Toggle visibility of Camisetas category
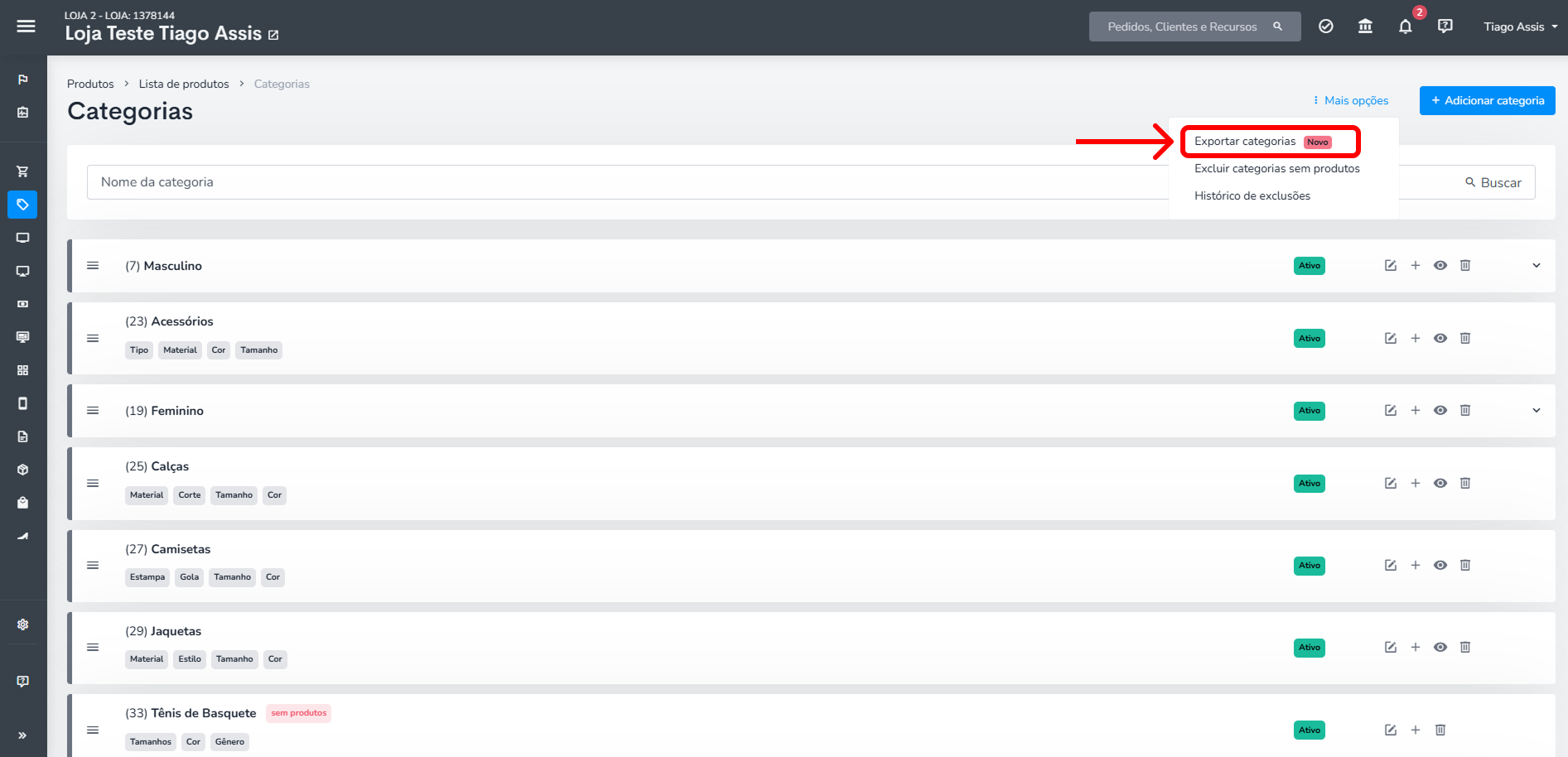Image resolution: width=1568 pixels, height=757 pixels. coord(1440,565)
